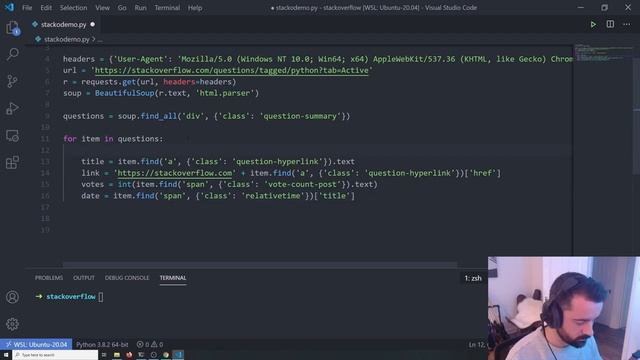Click VS Code icon on the taskbar
The height and width of the screenshot is (360, 640).
(x=178, y=355)
